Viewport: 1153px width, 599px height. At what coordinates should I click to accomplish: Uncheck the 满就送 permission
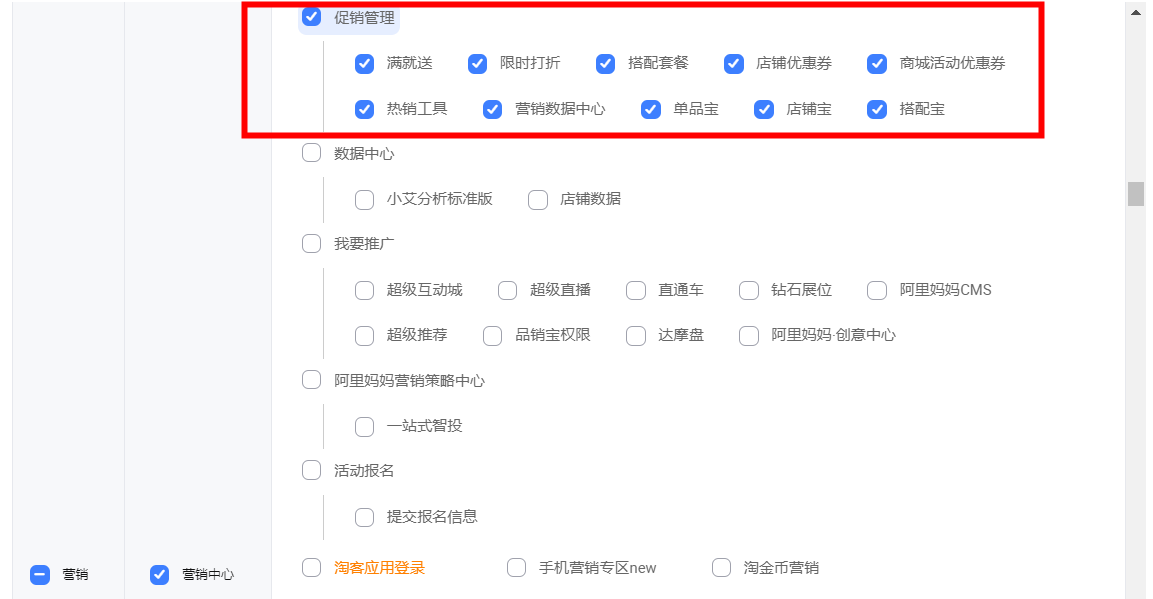point(365,64)
